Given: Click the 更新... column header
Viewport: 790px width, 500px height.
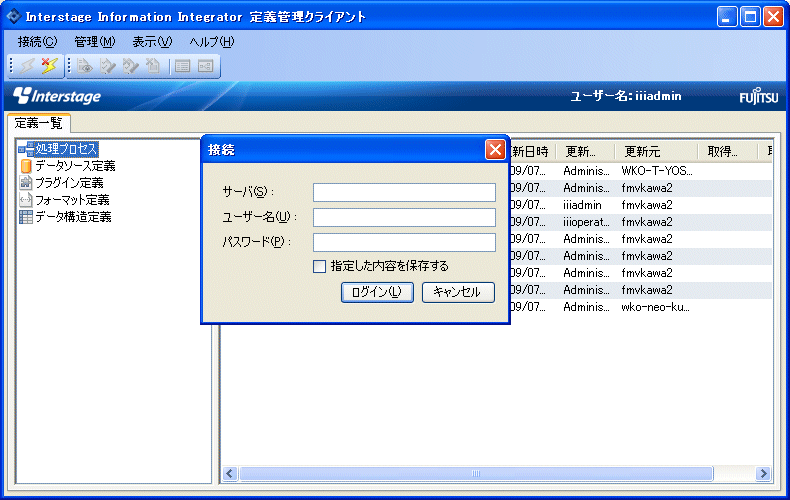Looking at the screenshot, I should [x=585, y=151].
